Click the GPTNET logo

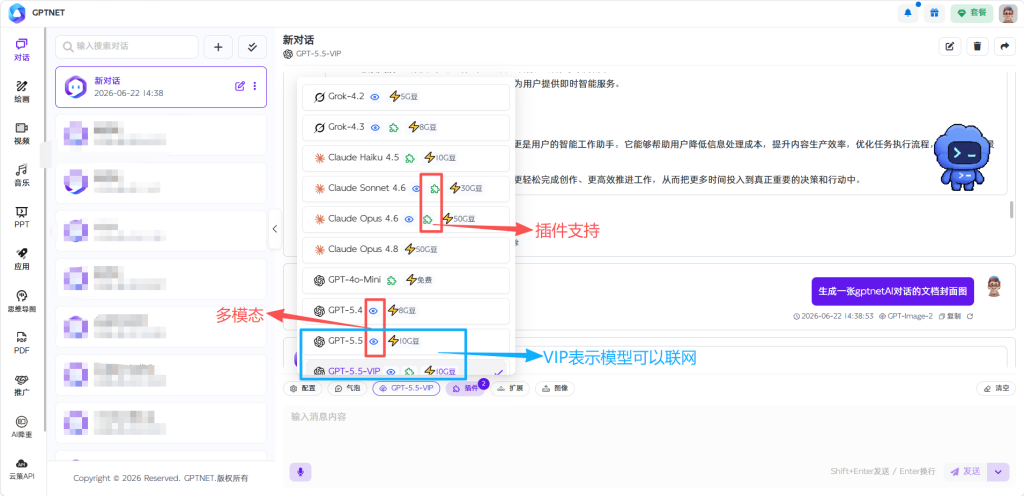(37, 12)
